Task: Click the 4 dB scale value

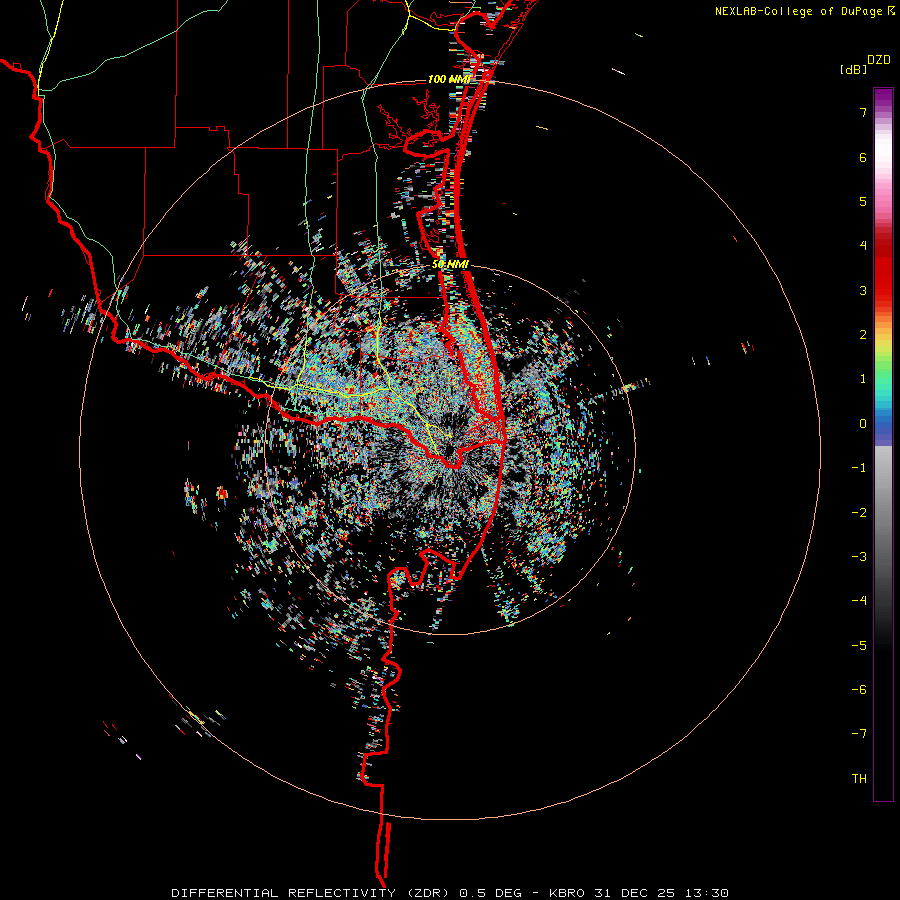Action: tap(863, 246)
